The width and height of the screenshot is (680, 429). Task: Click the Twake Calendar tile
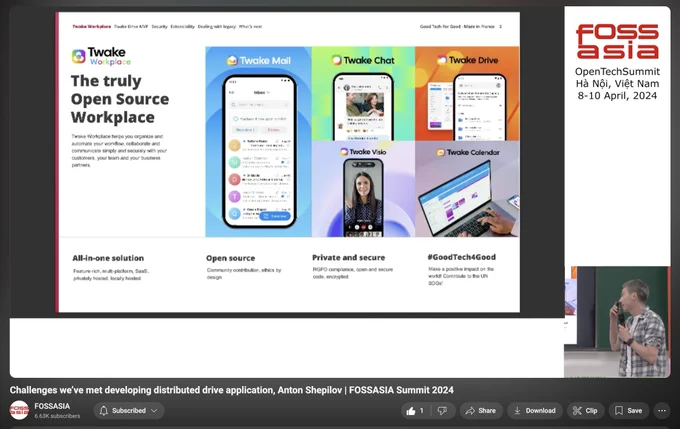coord(467,189)
